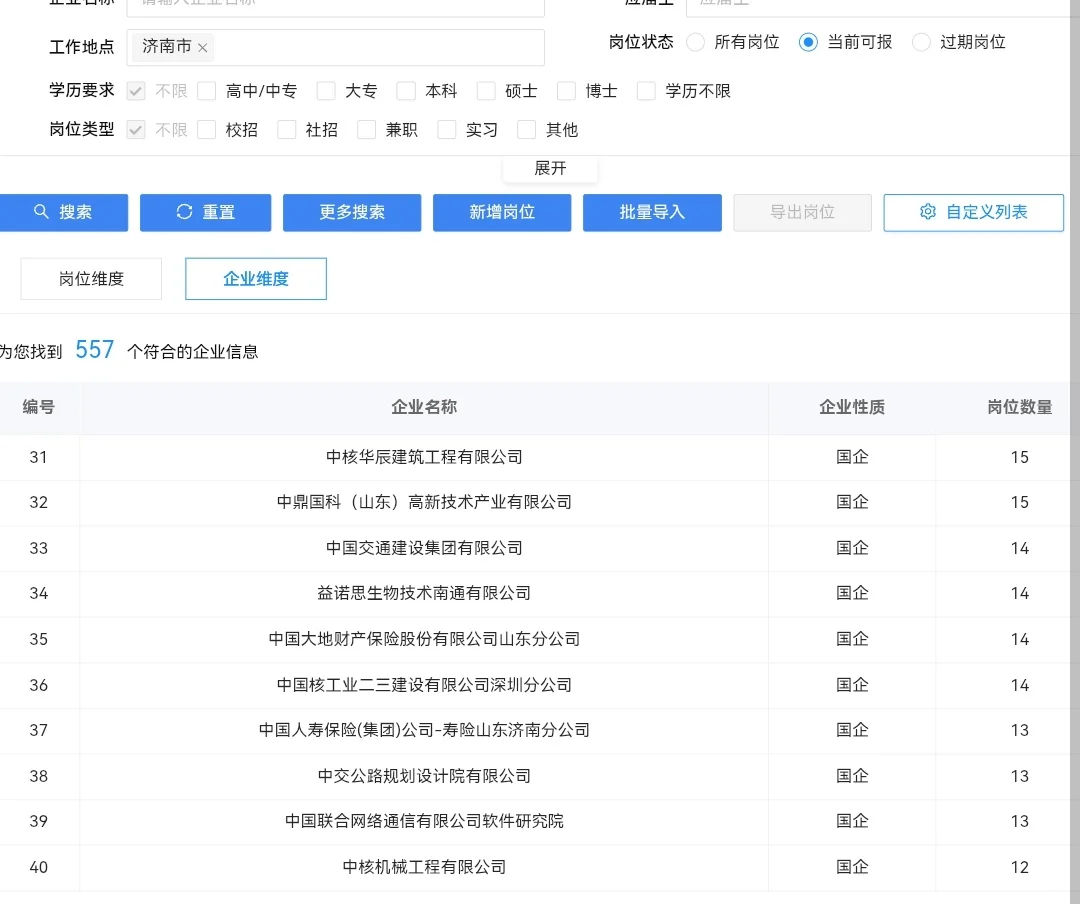
Task: Click 国企 cell for 中交公路规划设计院
Action: coord(852,777)
